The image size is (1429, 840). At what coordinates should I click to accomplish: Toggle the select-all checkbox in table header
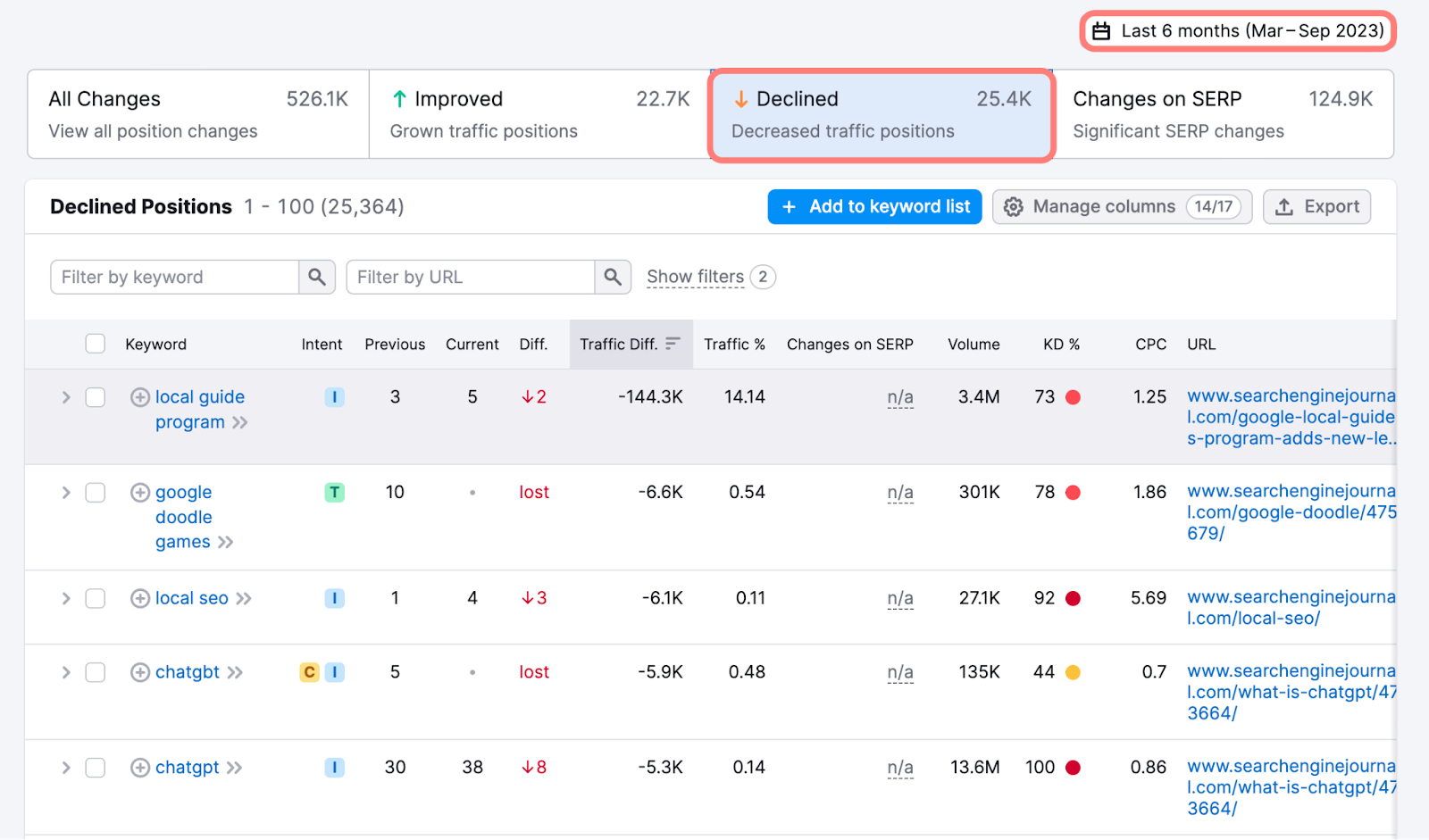tap(96, 344)
